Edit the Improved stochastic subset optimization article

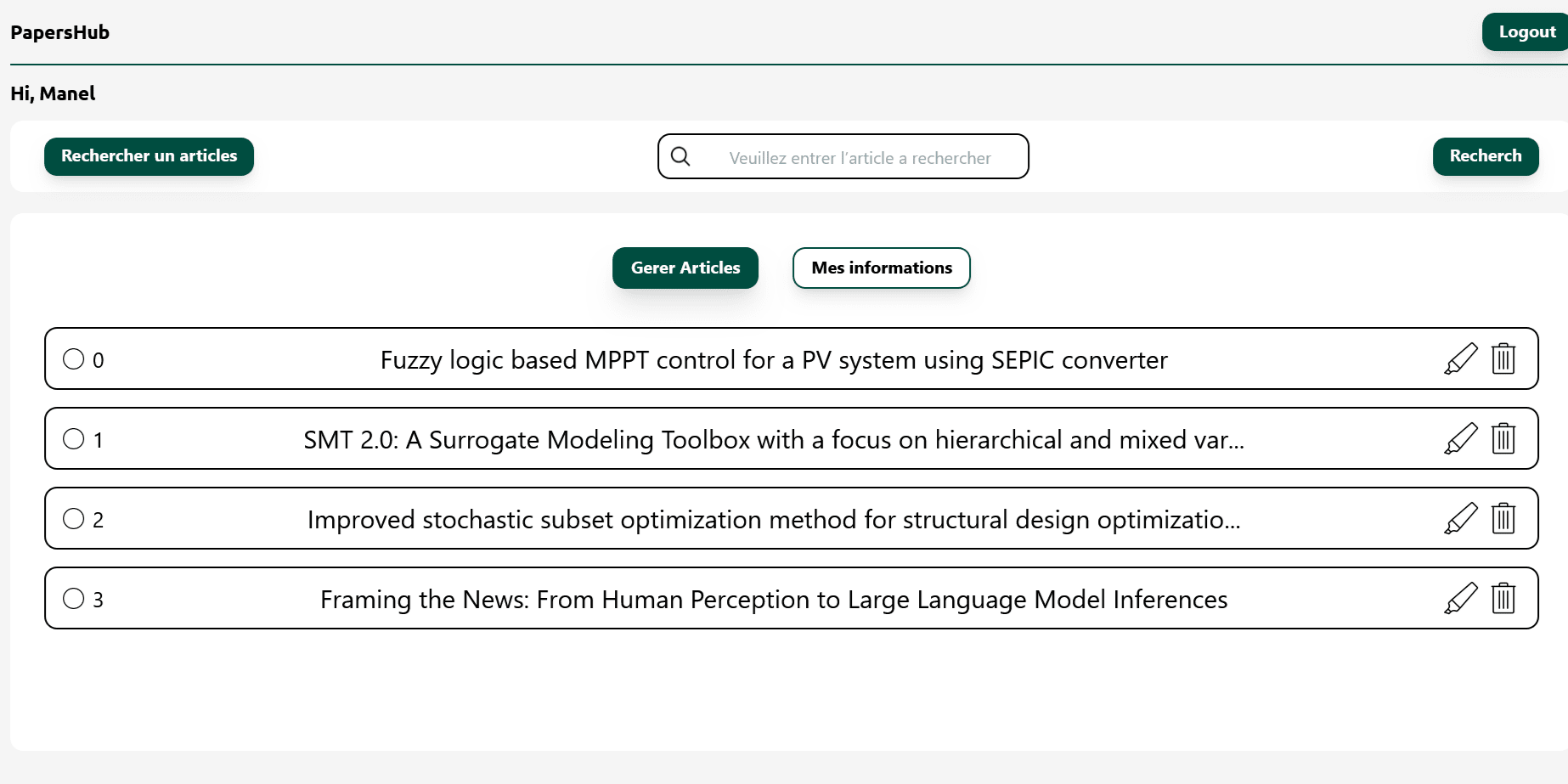pyautogui.click(x=1461, y=518)
